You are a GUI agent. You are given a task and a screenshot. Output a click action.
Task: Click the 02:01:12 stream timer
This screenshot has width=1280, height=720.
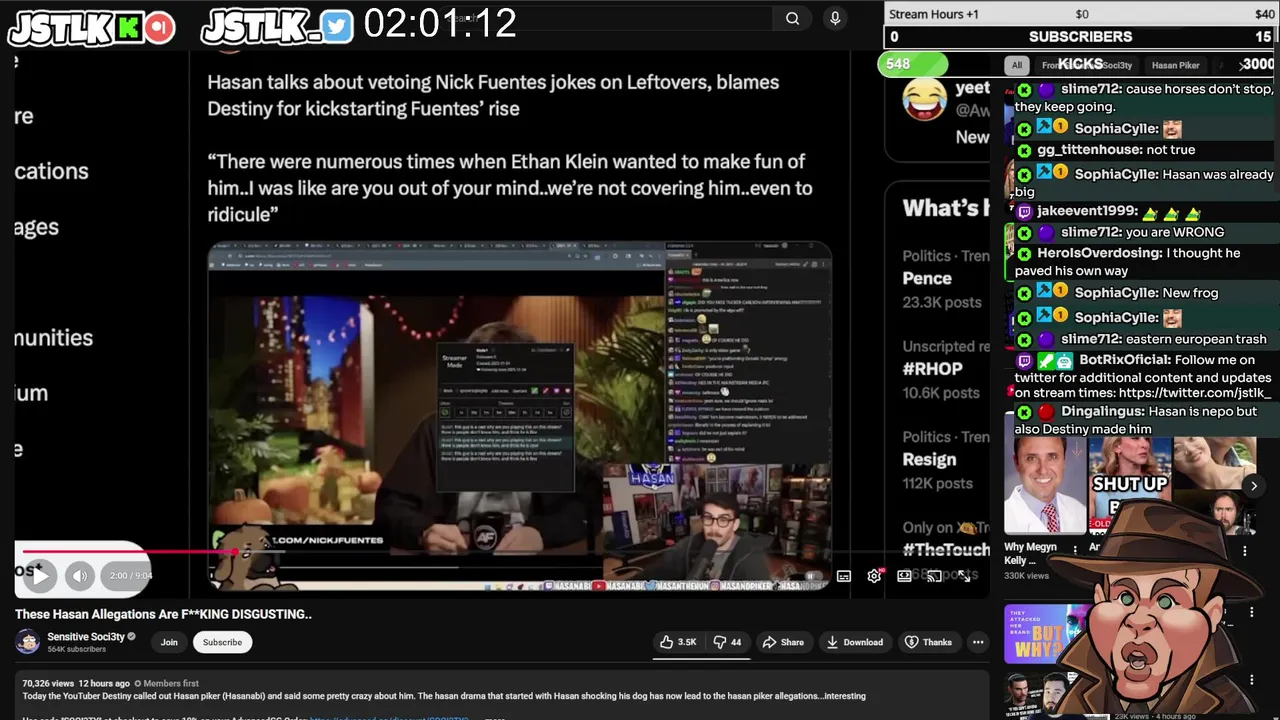pos(440,23)
